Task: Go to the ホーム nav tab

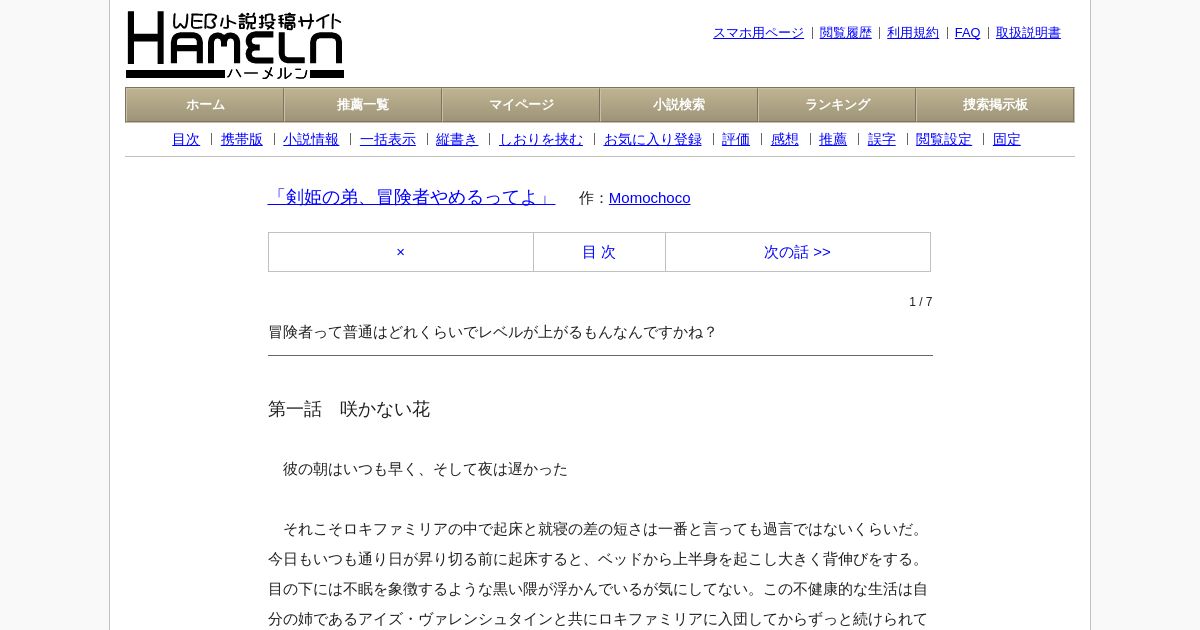Action: click(205, 105)
